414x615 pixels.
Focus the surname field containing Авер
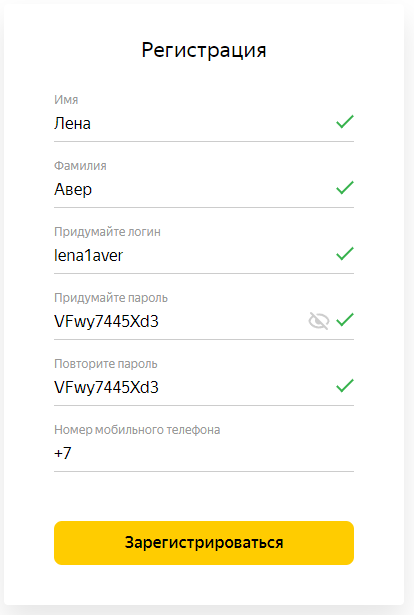[x=204, y=189]
